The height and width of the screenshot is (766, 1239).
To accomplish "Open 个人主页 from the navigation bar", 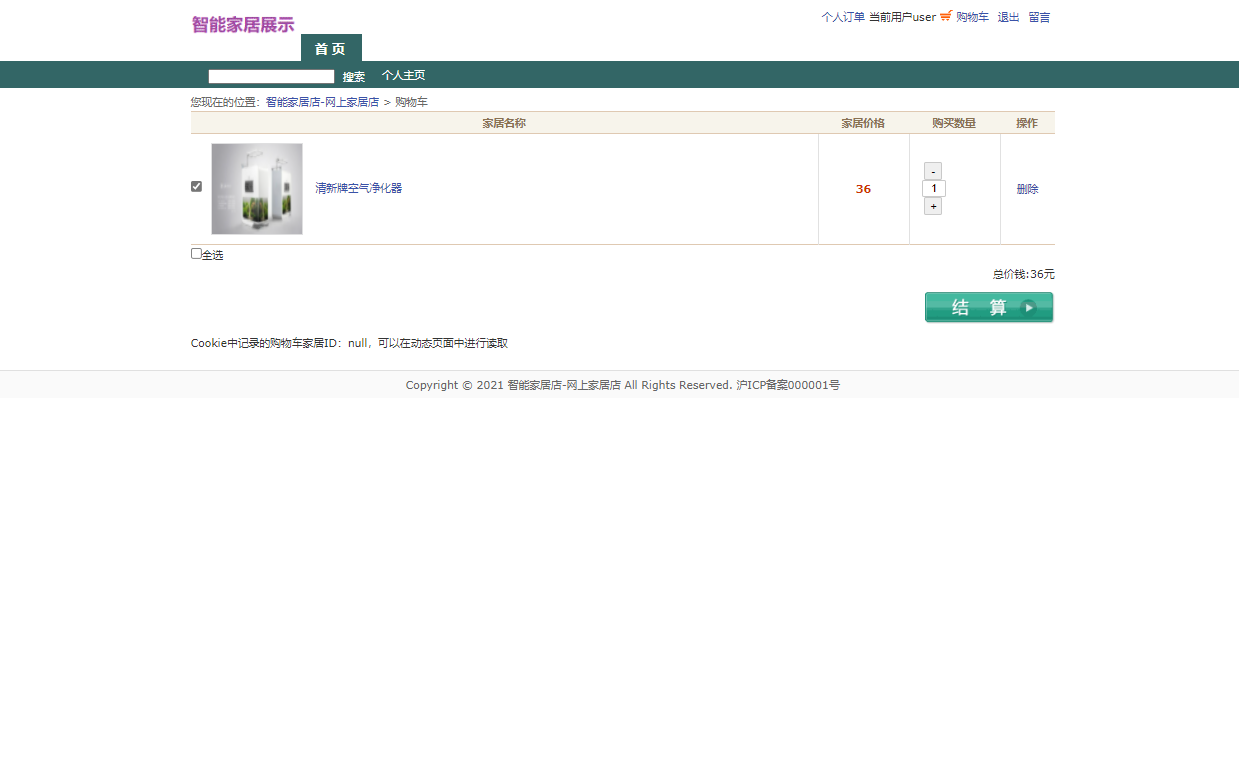I will (404, 75).
